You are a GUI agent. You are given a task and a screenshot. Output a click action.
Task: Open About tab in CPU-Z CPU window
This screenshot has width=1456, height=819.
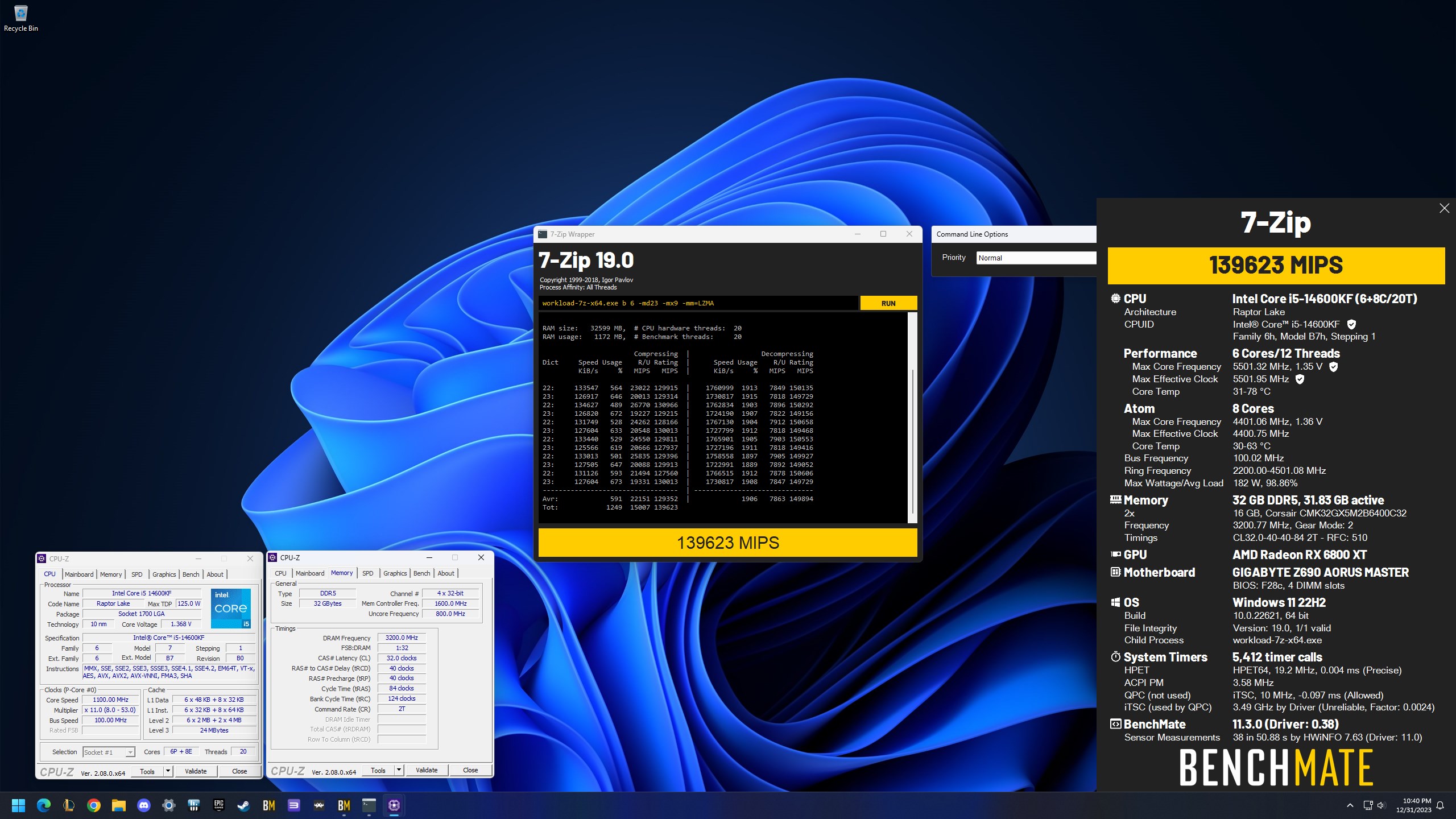pos(215,574)
